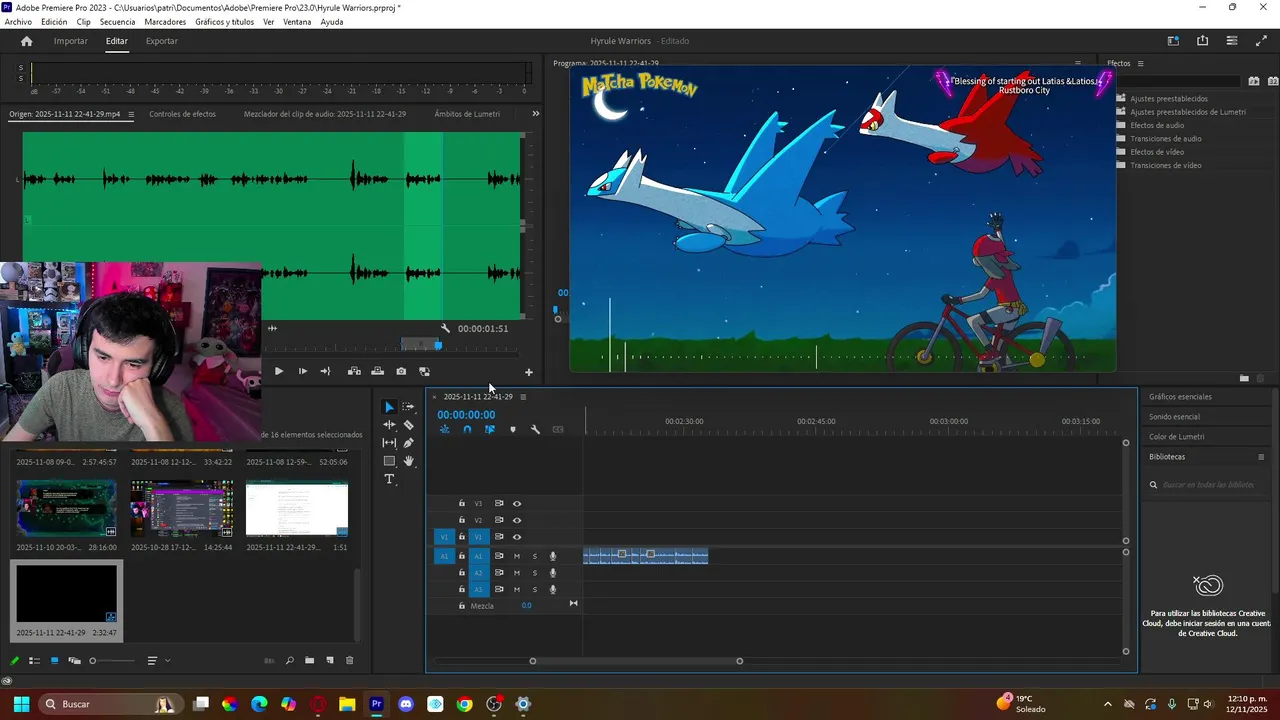Screen dimensions: 1280x720
Task: Pick the Type tool
Action: (390, 479)
